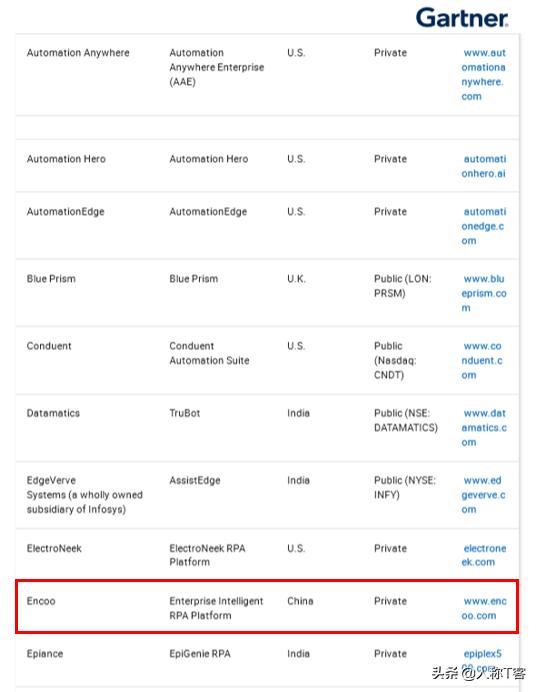Open automationedge.com website link

(x=484, y=226)
